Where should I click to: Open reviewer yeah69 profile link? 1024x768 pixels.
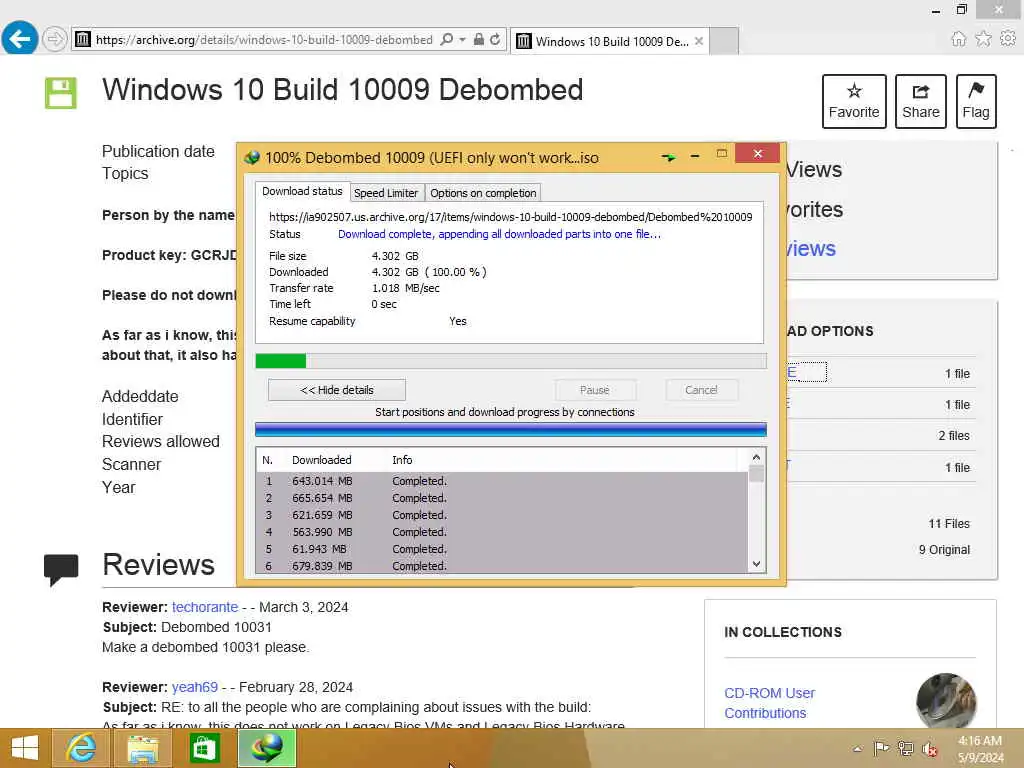pyautogui.click(x=195, y=687)
